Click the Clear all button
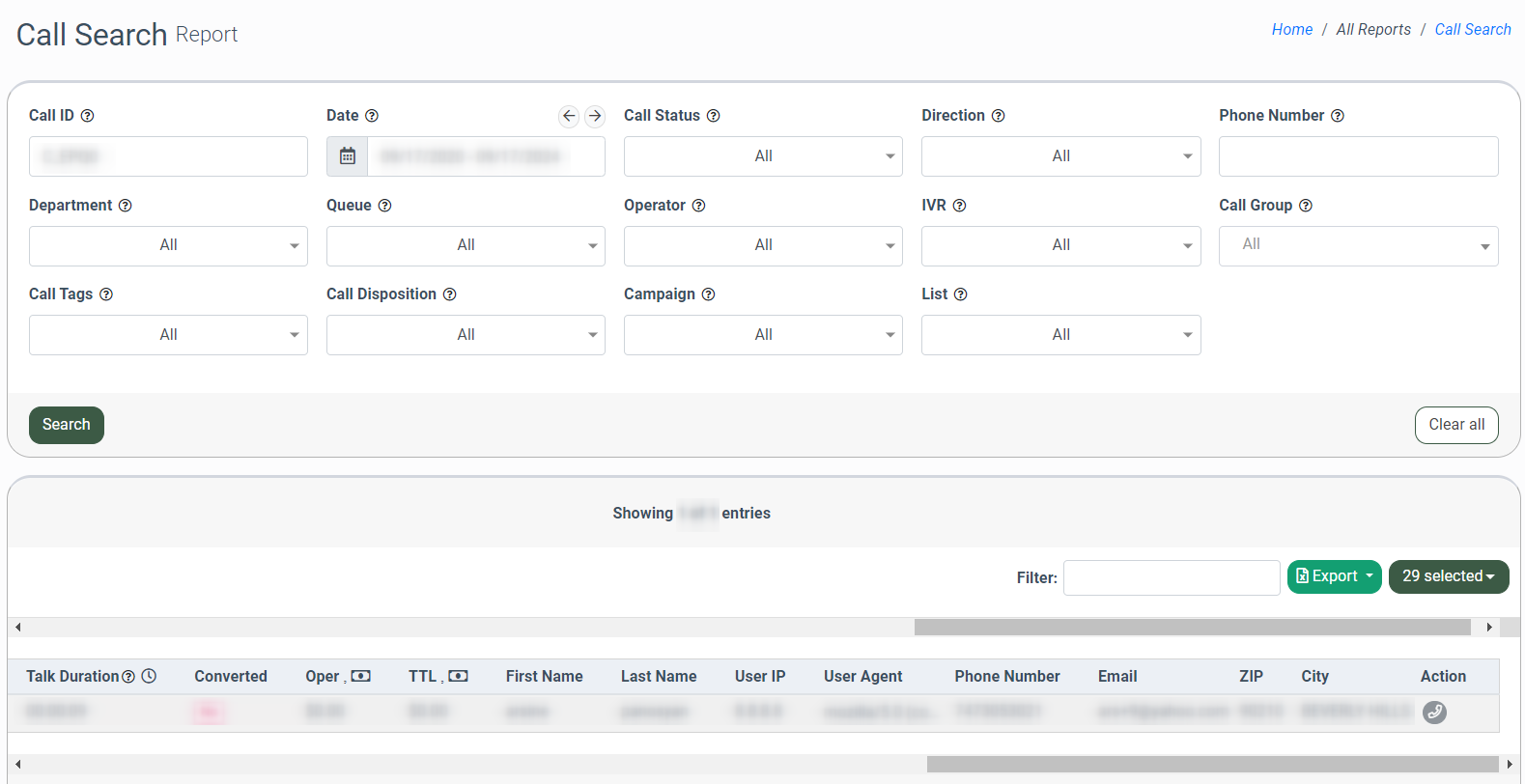The height and width of the screenshot is (784, 1525). (1455, 425)
